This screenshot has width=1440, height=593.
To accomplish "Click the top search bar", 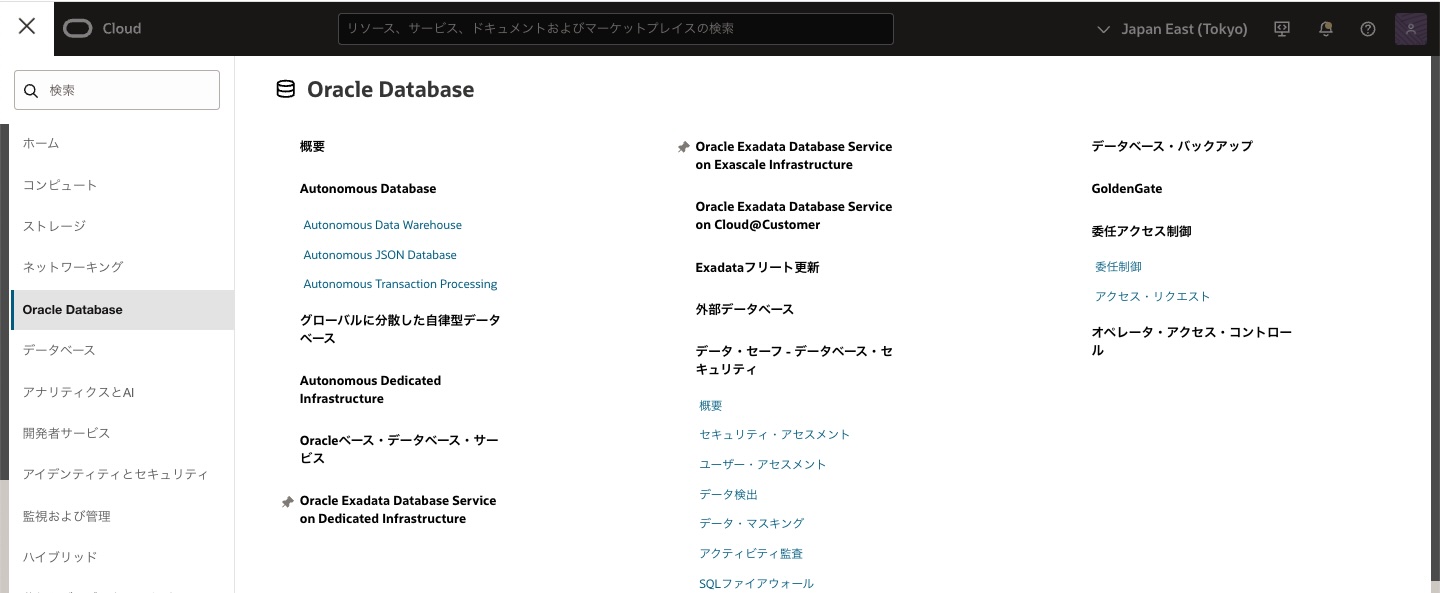I will tap(615, 29).
